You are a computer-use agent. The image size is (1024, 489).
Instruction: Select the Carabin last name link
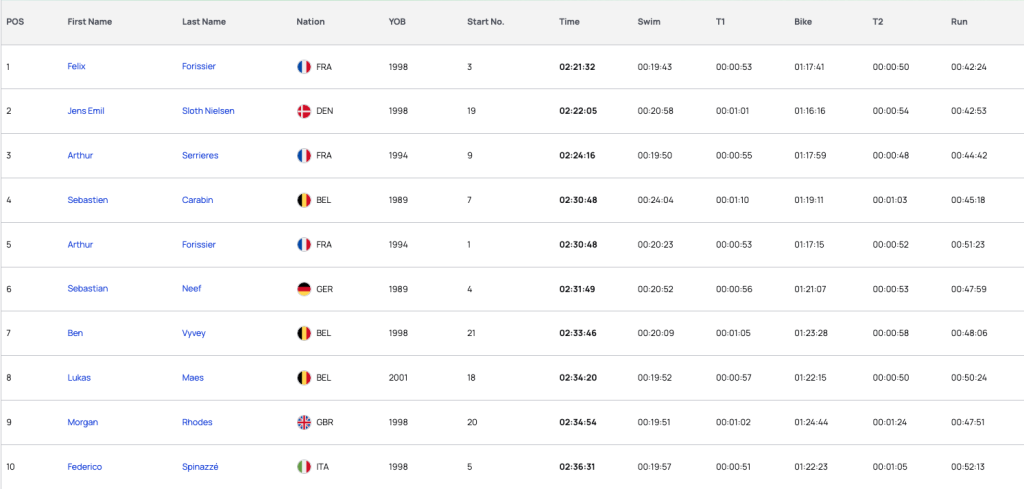point(199,200)
